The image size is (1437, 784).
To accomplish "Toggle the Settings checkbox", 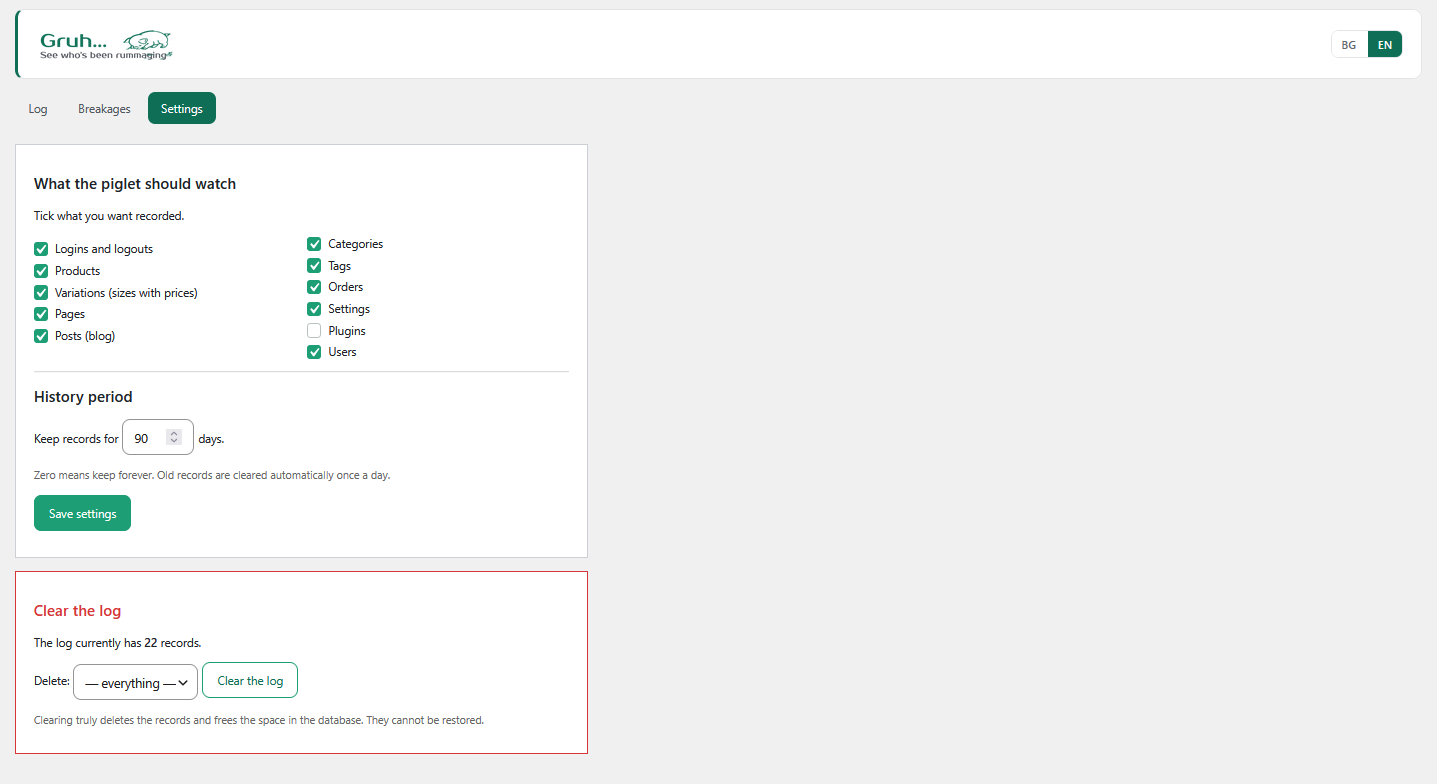I will (314, 309).
